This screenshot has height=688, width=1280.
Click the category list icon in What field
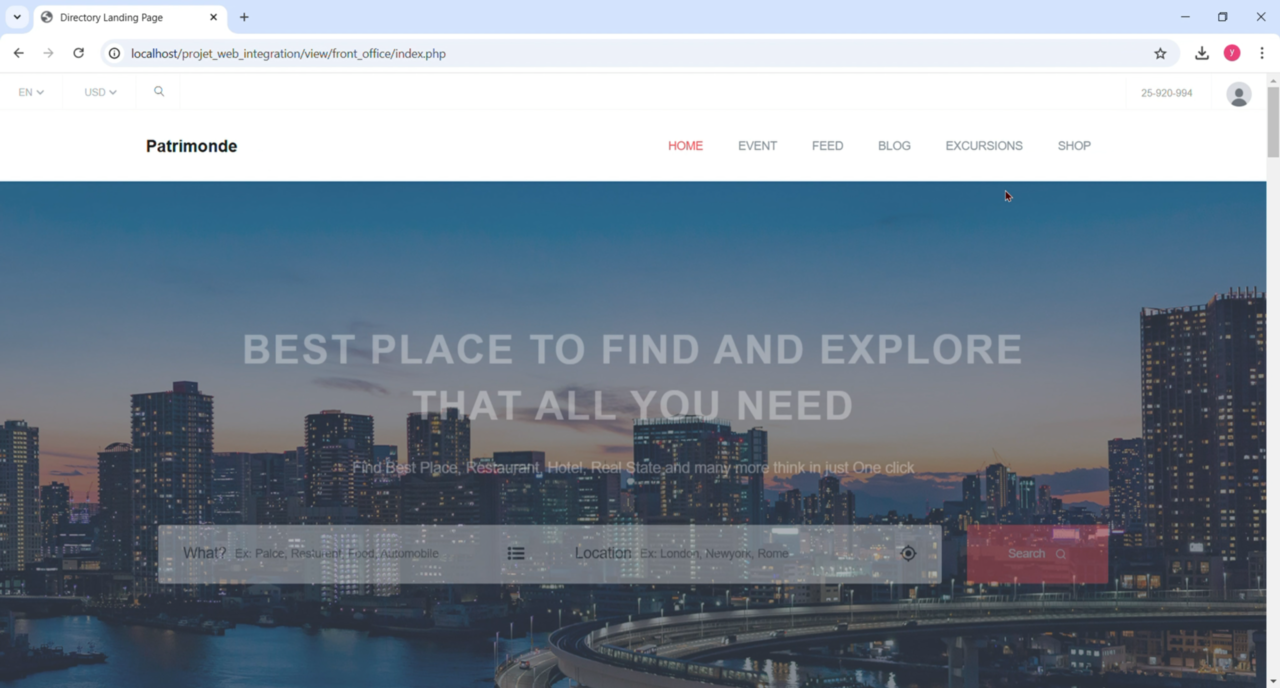[516, 554]
